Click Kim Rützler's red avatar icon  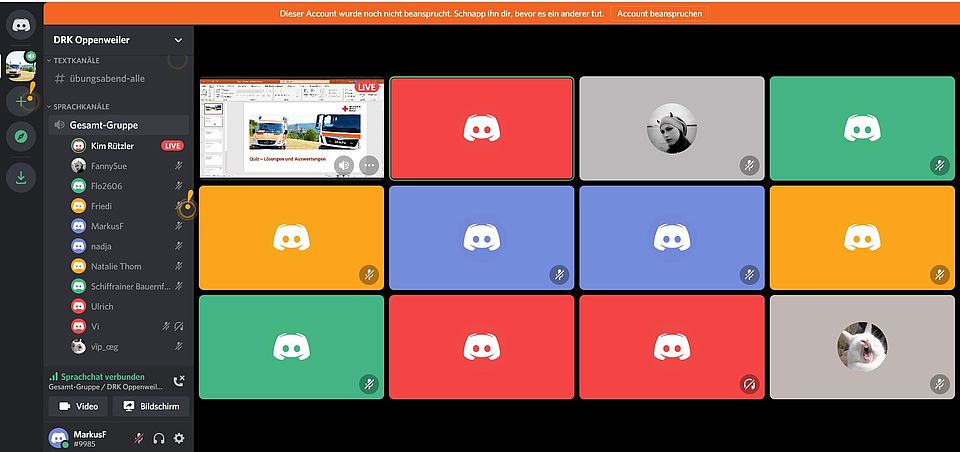click(78, 146)
